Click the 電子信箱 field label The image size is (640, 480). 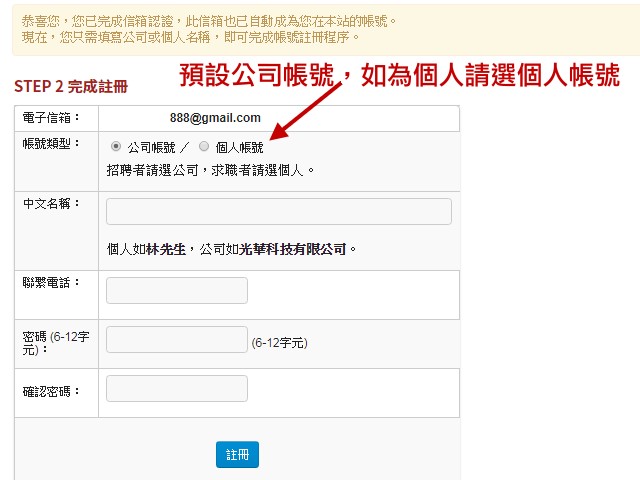pos(52,118)
